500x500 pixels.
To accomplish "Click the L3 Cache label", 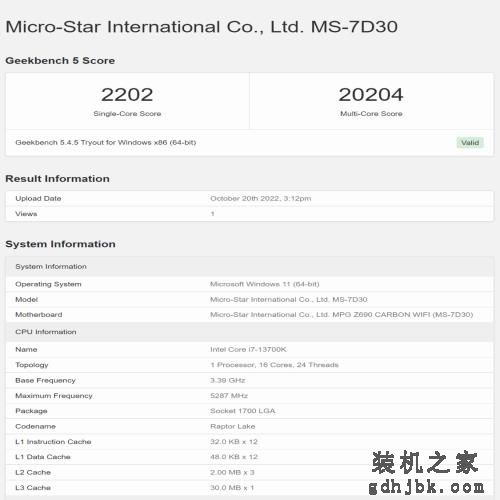I will (x=33, y=488).
